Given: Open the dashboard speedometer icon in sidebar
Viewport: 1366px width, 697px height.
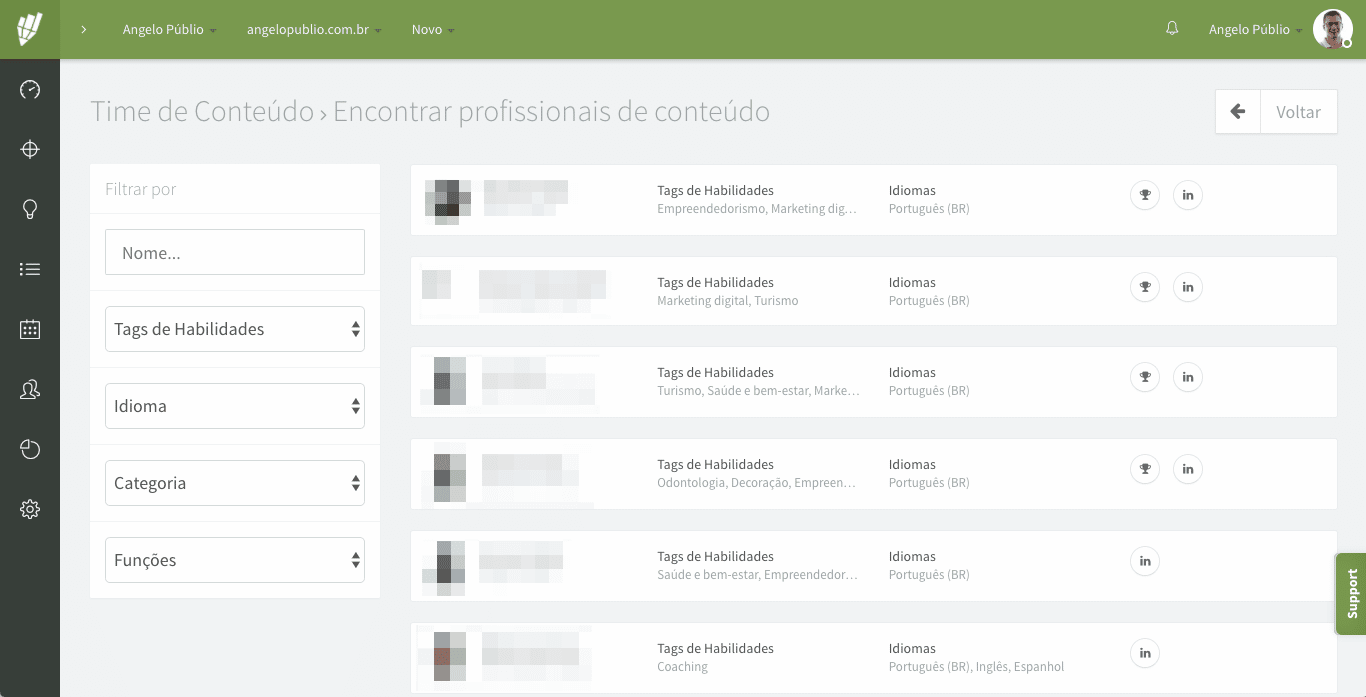Looking at the screenshot, I should tap(30, 89).
